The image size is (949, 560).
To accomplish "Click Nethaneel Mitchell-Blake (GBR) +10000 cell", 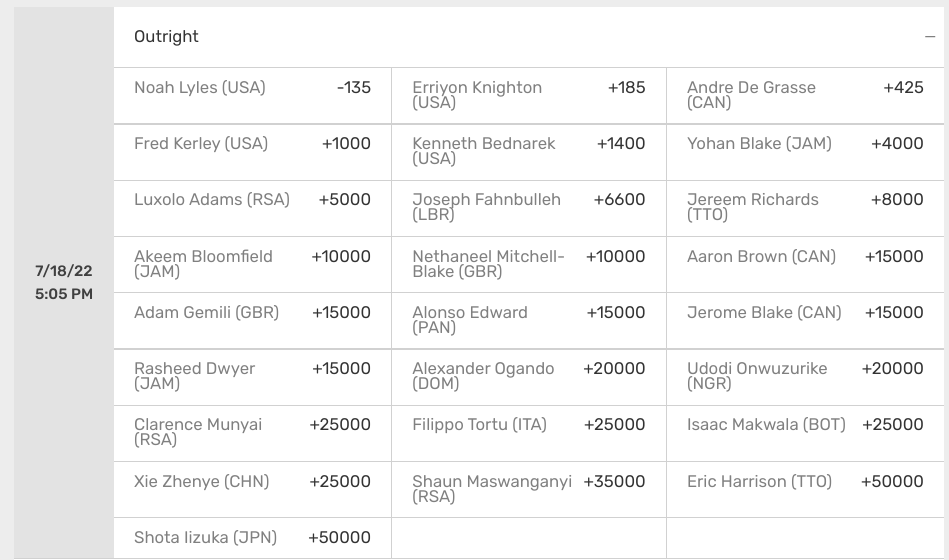I will [529, 265].
